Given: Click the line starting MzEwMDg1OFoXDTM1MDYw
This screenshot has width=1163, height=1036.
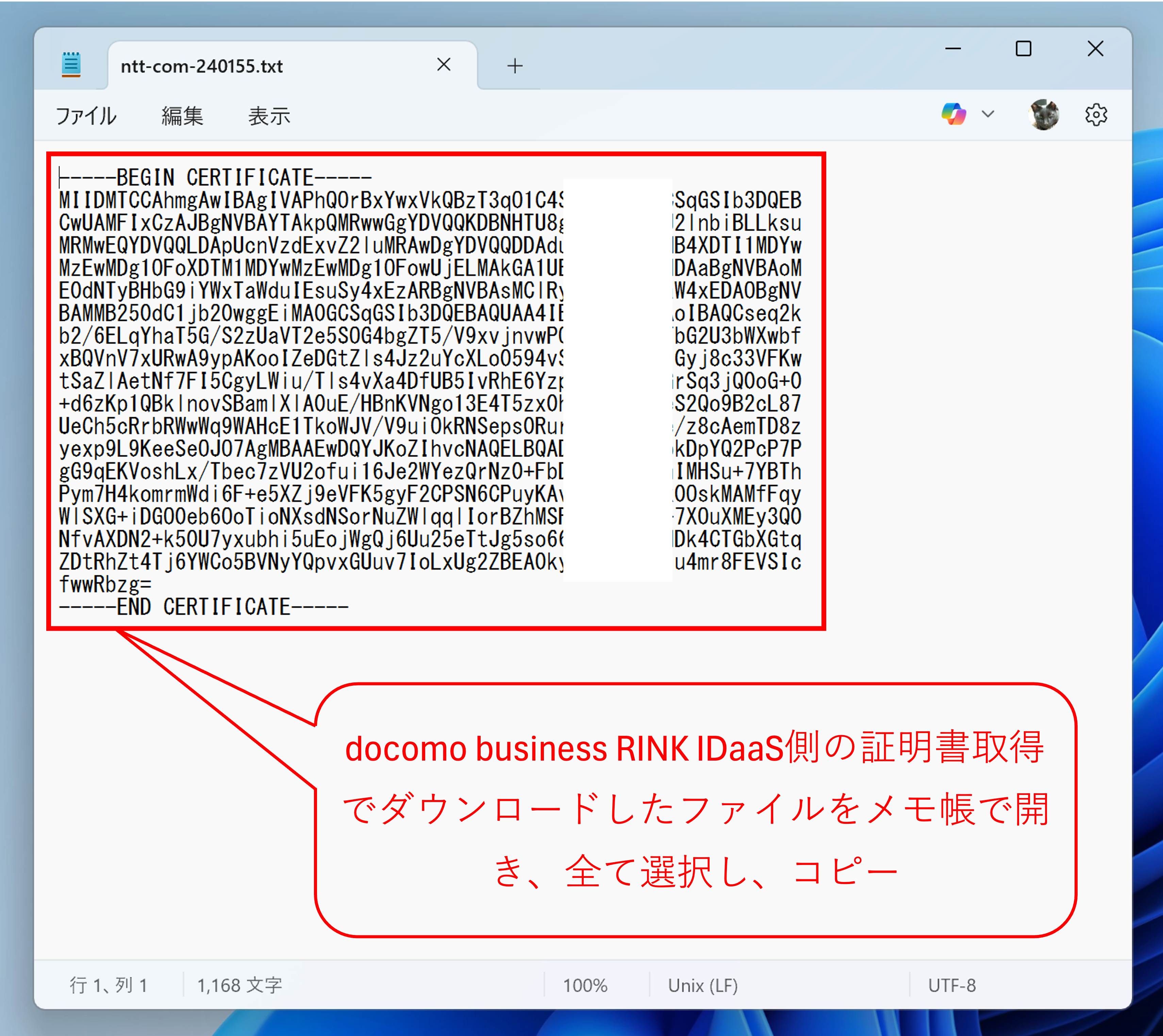Looking at the screenshot, I should tap(430, 268).
